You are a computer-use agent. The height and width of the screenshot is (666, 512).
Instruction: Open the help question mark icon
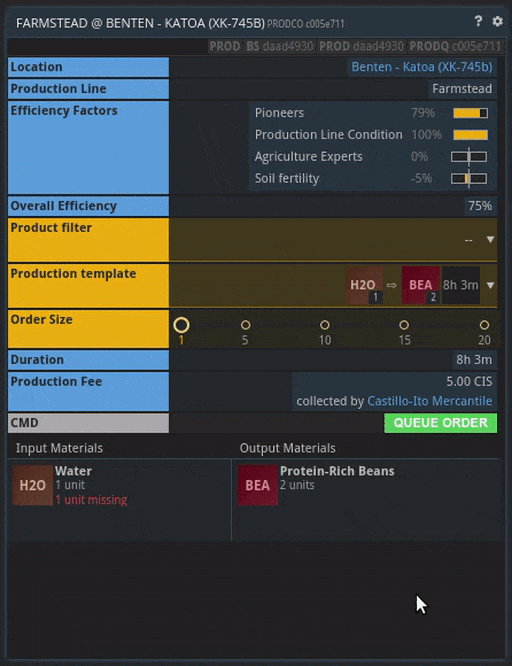[478, 21]
